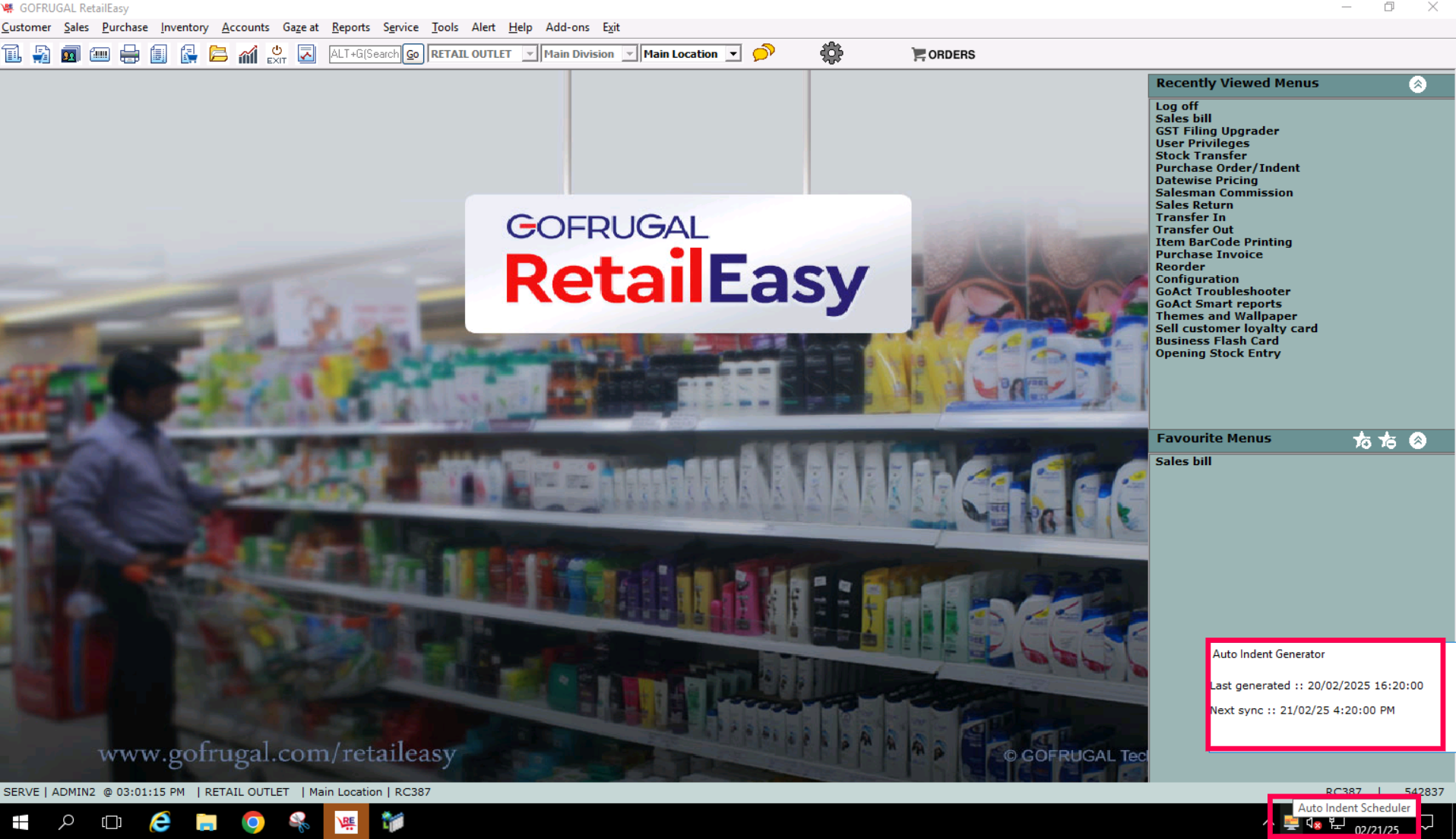Open the Tools menu
This screenshot has height=839, width=1456.
[x=445, y=27]
